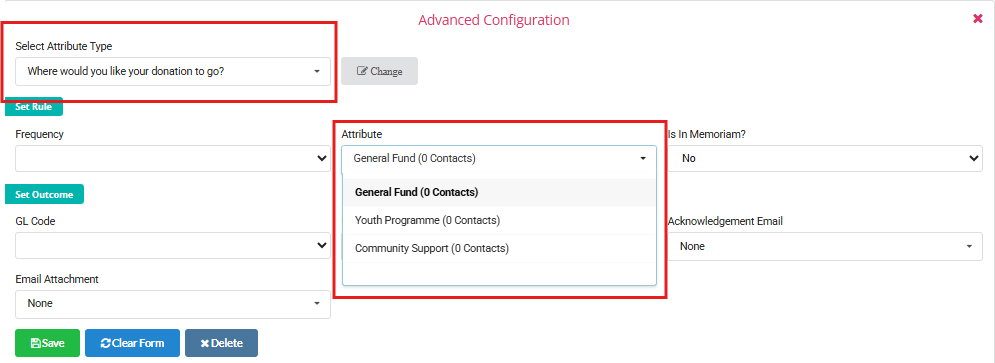Save the configuration with the green button

point(48,343)
